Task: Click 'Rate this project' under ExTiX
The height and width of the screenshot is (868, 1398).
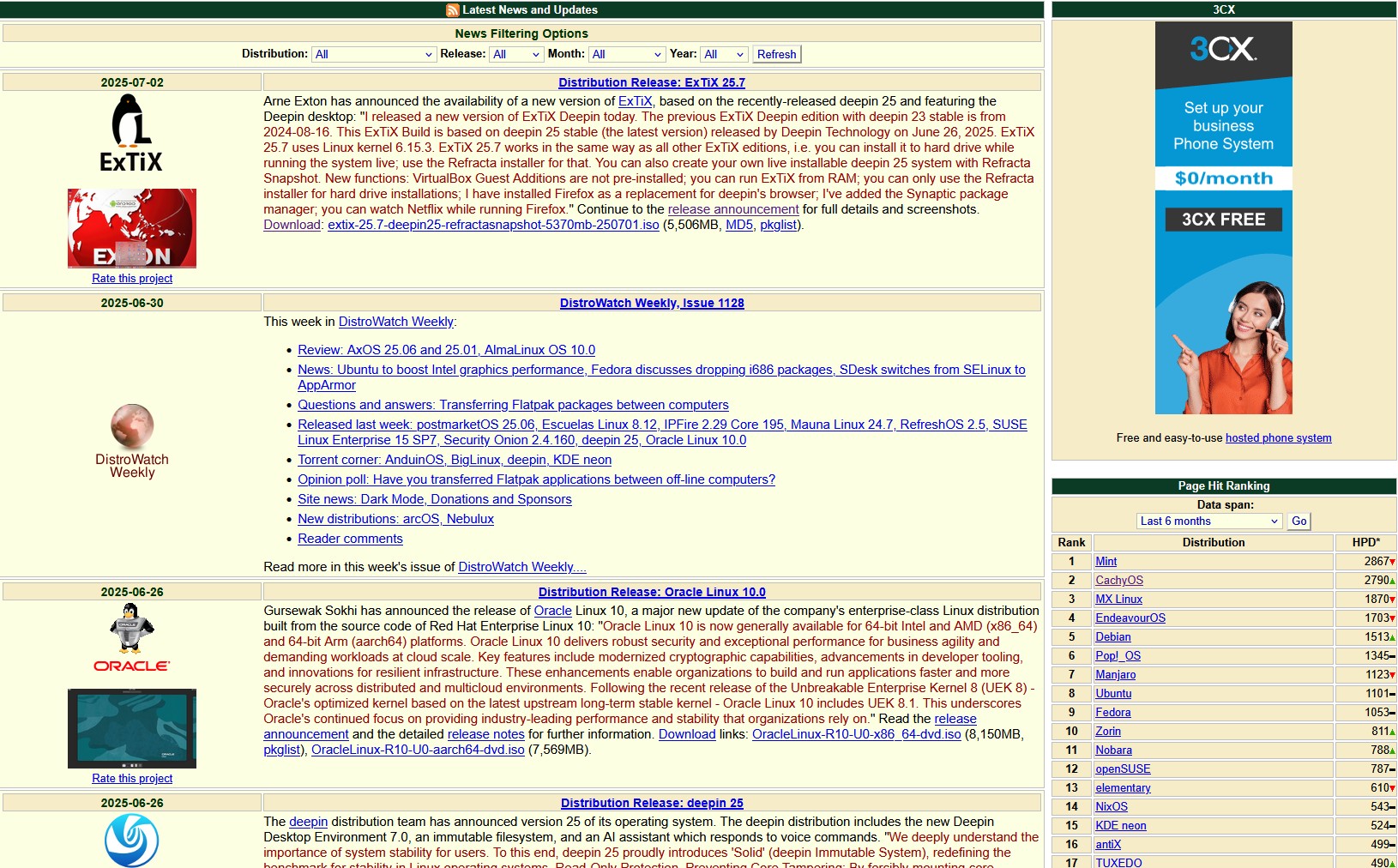Action: pyautogui.click(x=132, y=279)
